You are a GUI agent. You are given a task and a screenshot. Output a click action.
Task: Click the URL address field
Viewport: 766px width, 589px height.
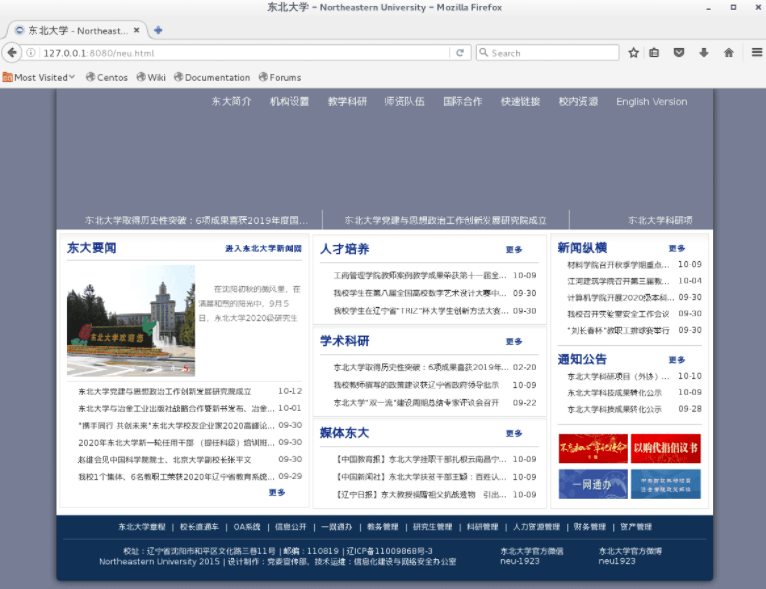pyautogui.click(x=244, y=53)
